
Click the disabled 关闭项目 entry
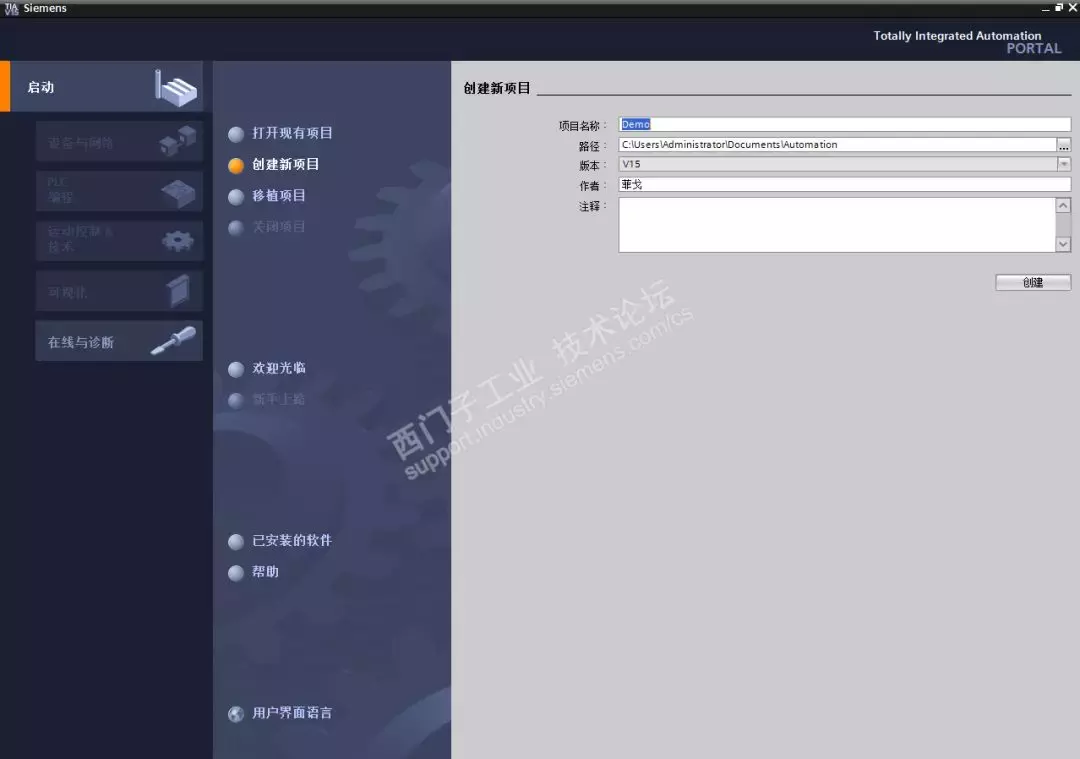pos(279,227)
